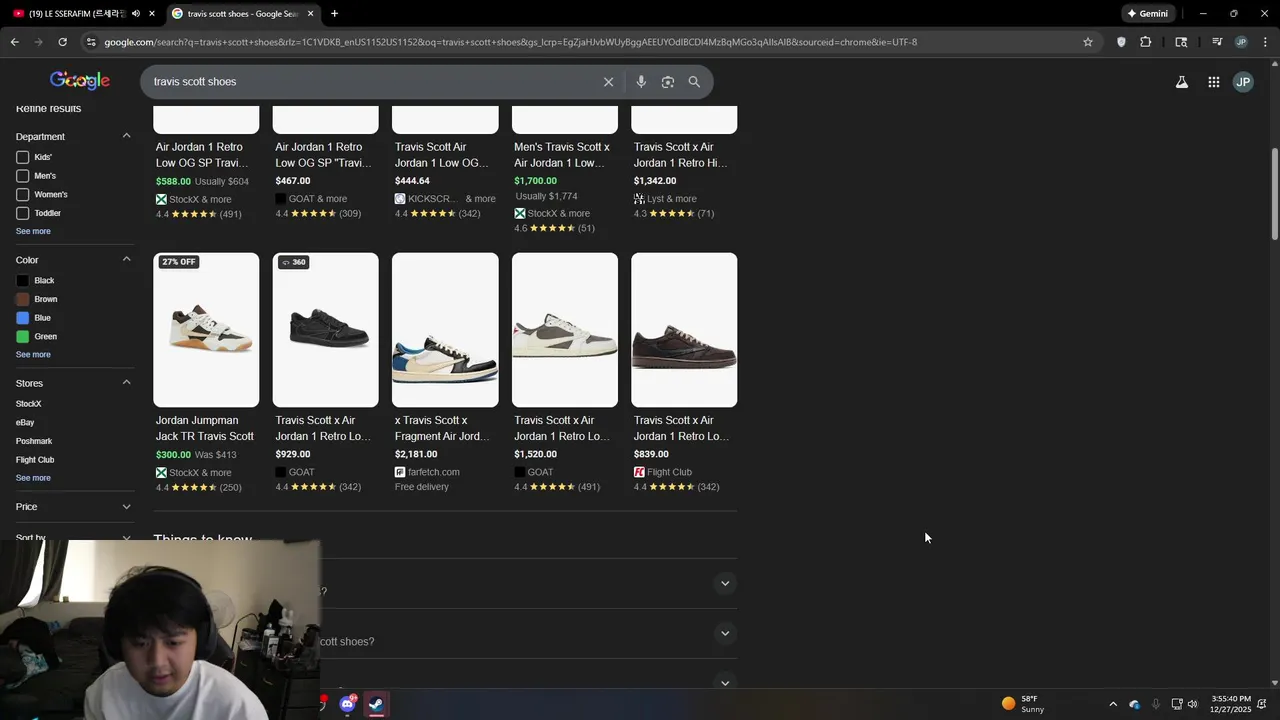This screenshot has height=720, width=1280.
Task: Open Chrome profile JP in toolbar
Action: (x=1241, y=42)
